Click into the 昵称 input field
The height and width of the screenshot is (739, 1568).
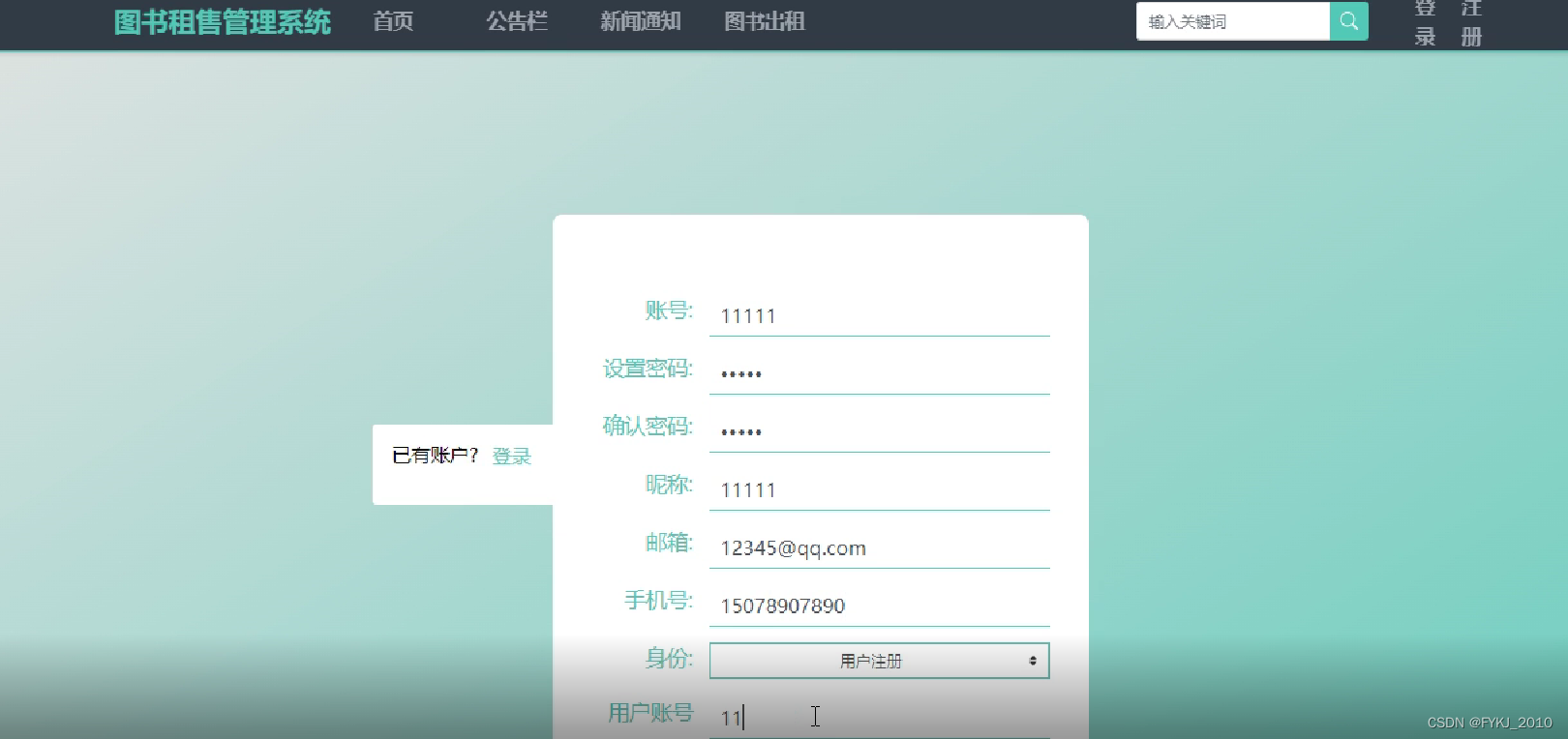click(879, 490)
